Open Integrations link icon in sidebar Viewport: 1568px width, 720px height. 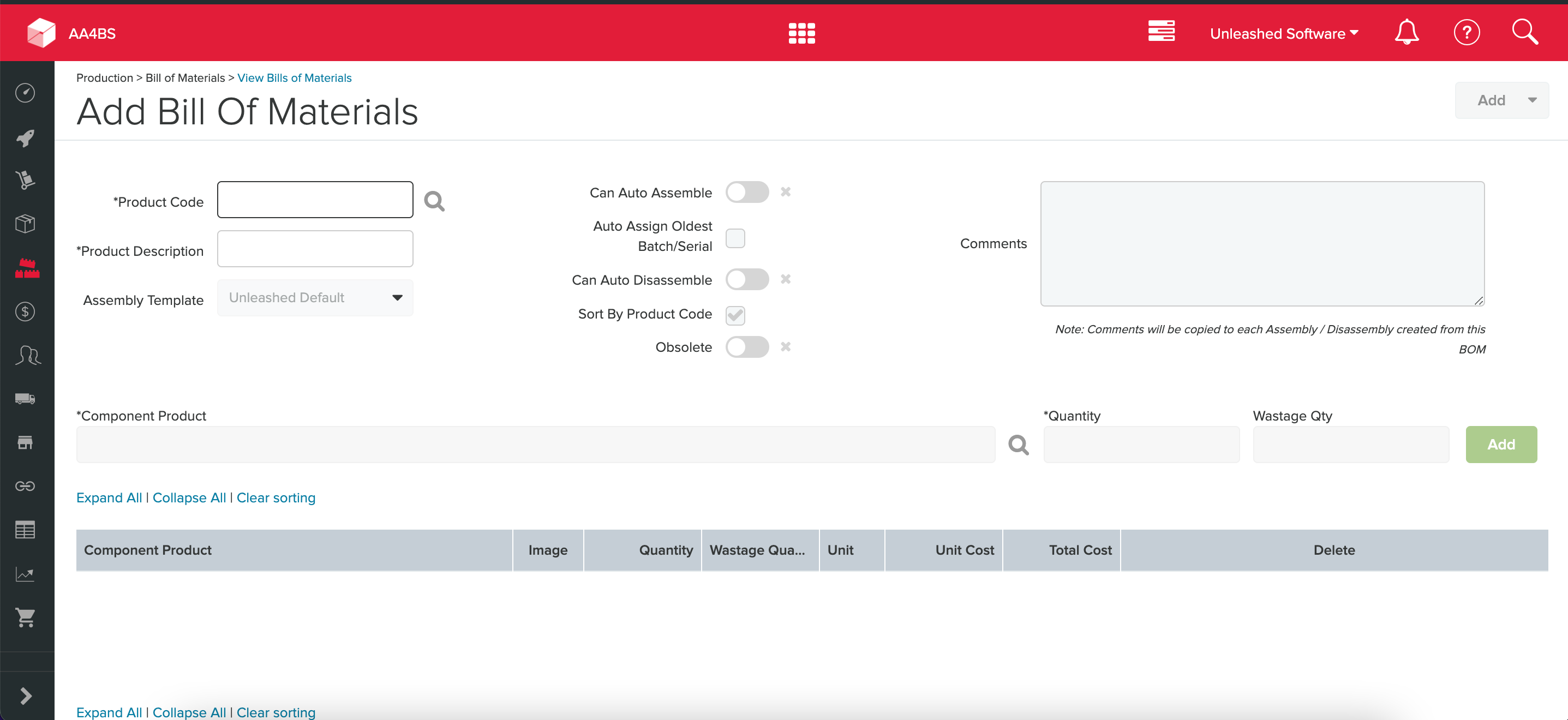coord(25,485)
